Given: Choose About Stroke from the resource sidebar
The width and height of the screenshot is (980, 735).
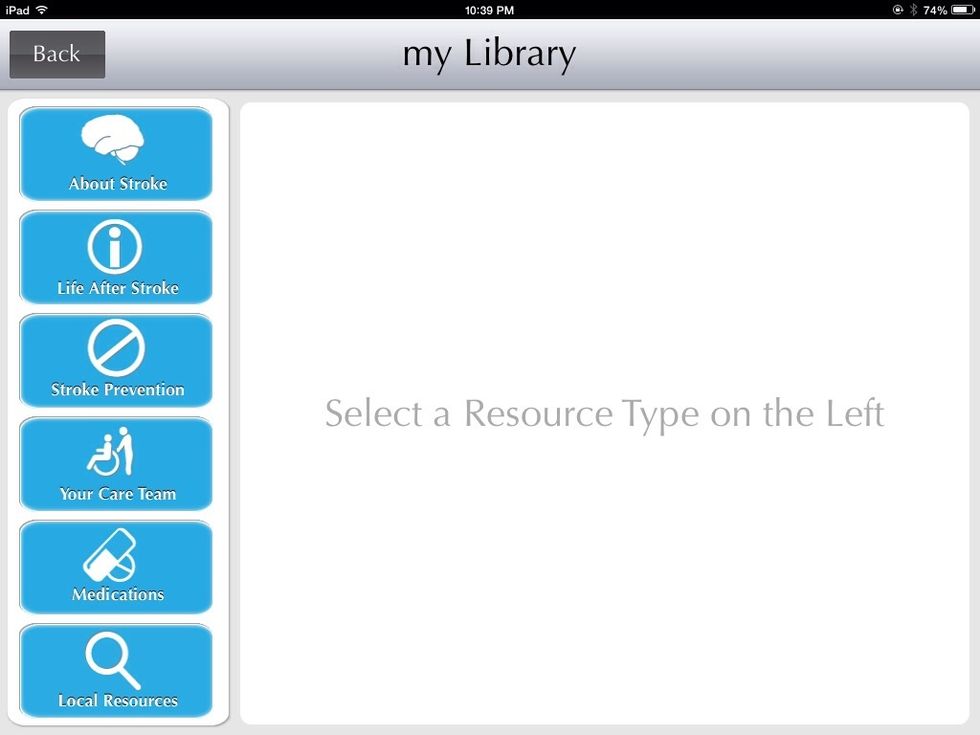Looking at the screenshot, I should point(115,155).
